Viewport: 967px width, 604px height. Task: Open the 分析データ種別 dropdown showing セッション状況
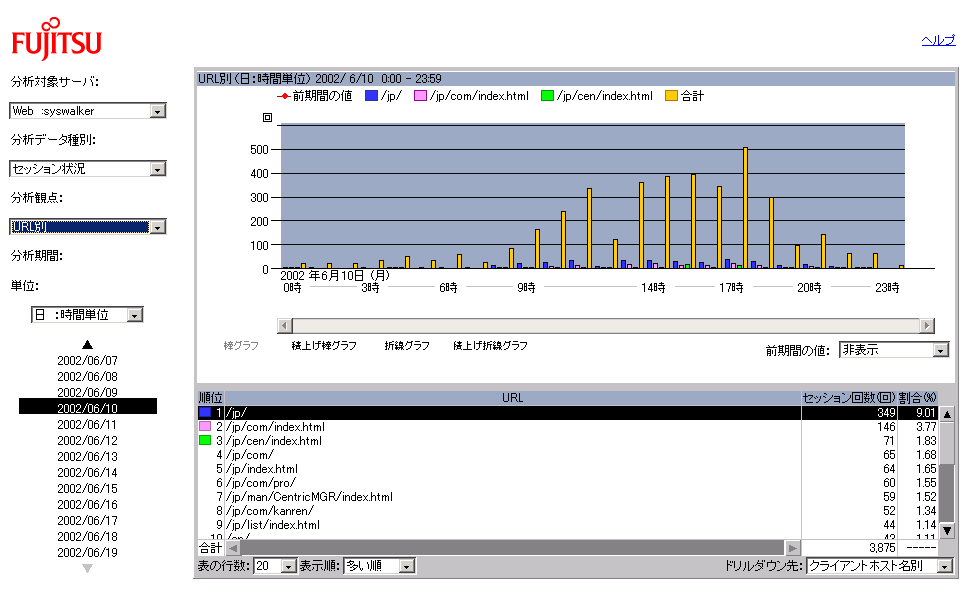point(88,169)
